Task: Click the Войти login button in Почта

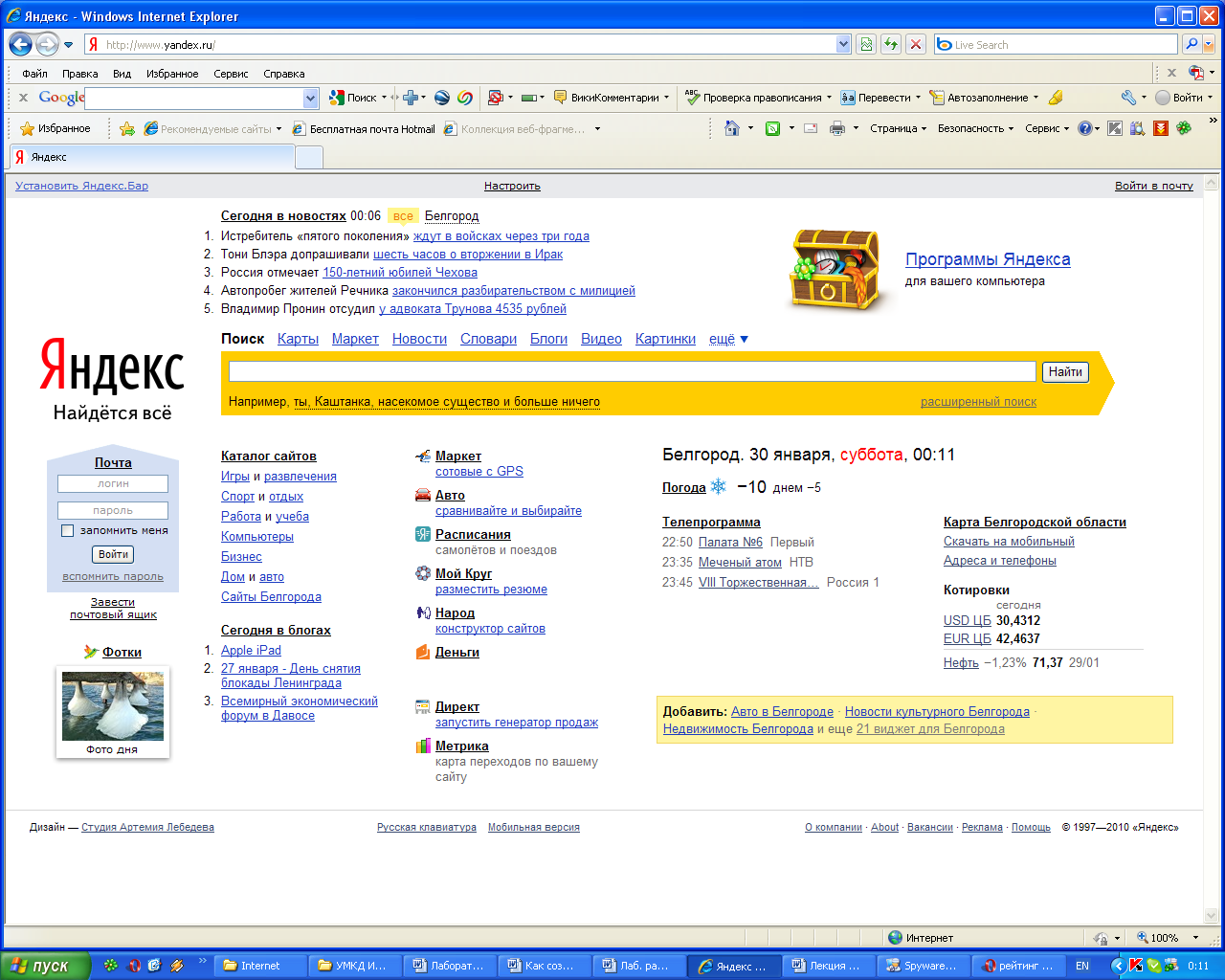Action: [113, 554]
